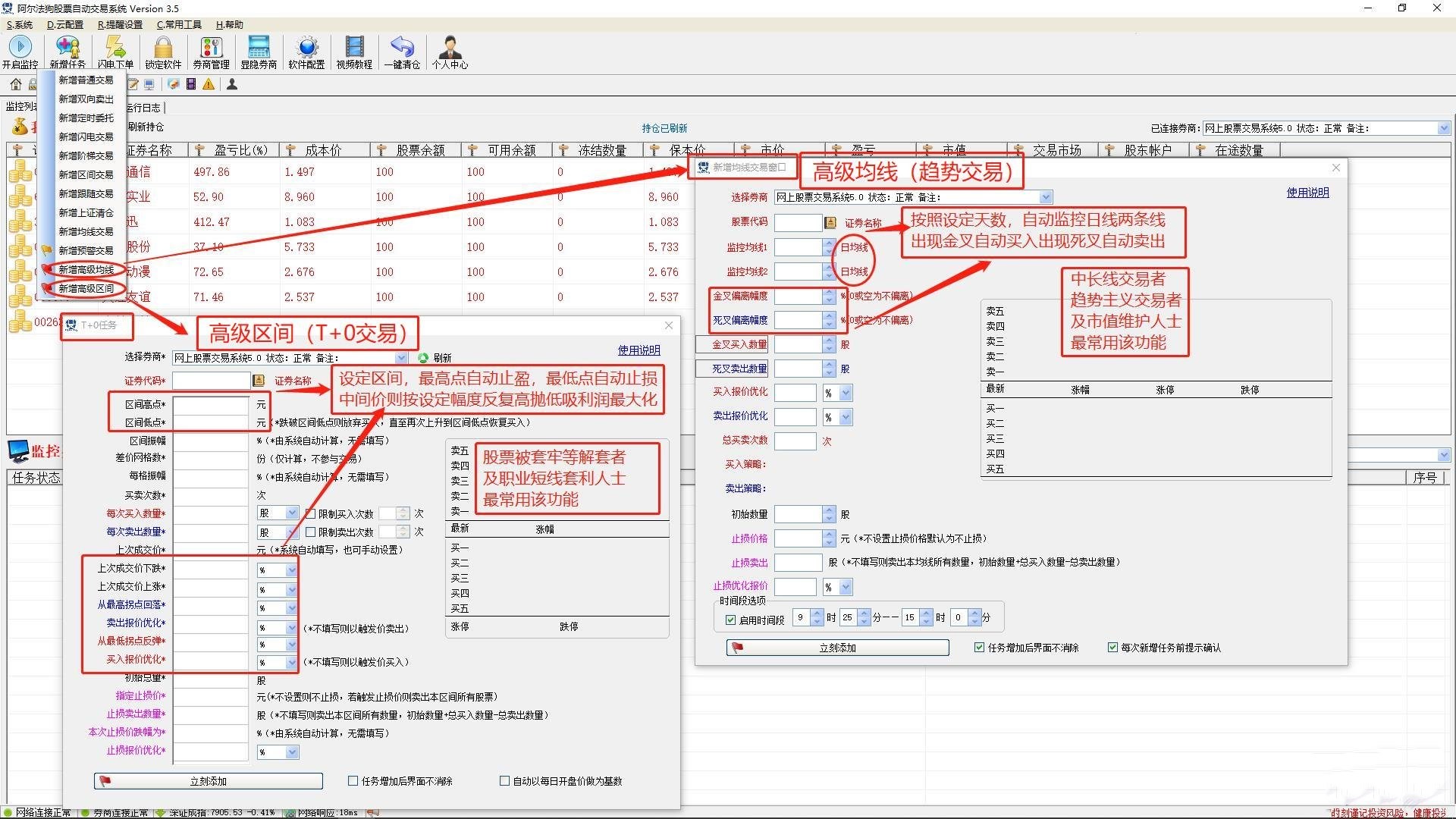The width and height of the screenshot is (1456, 819).
Task: Open the C.常用工具 menu
Action: click(x=179, y=24)
